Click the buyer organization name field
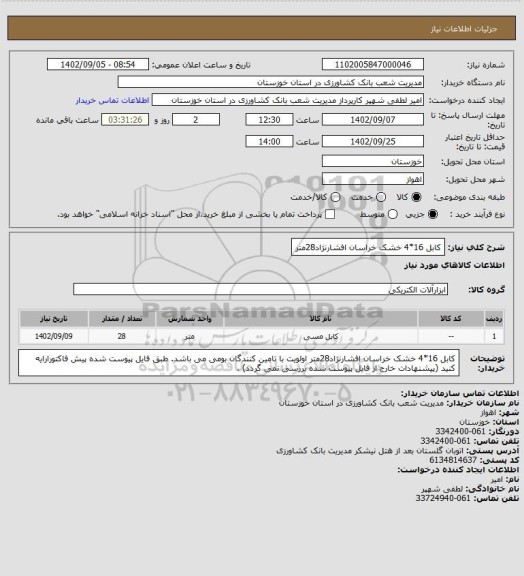The height and width of the screenshot is (576, 524). (270, 82)
